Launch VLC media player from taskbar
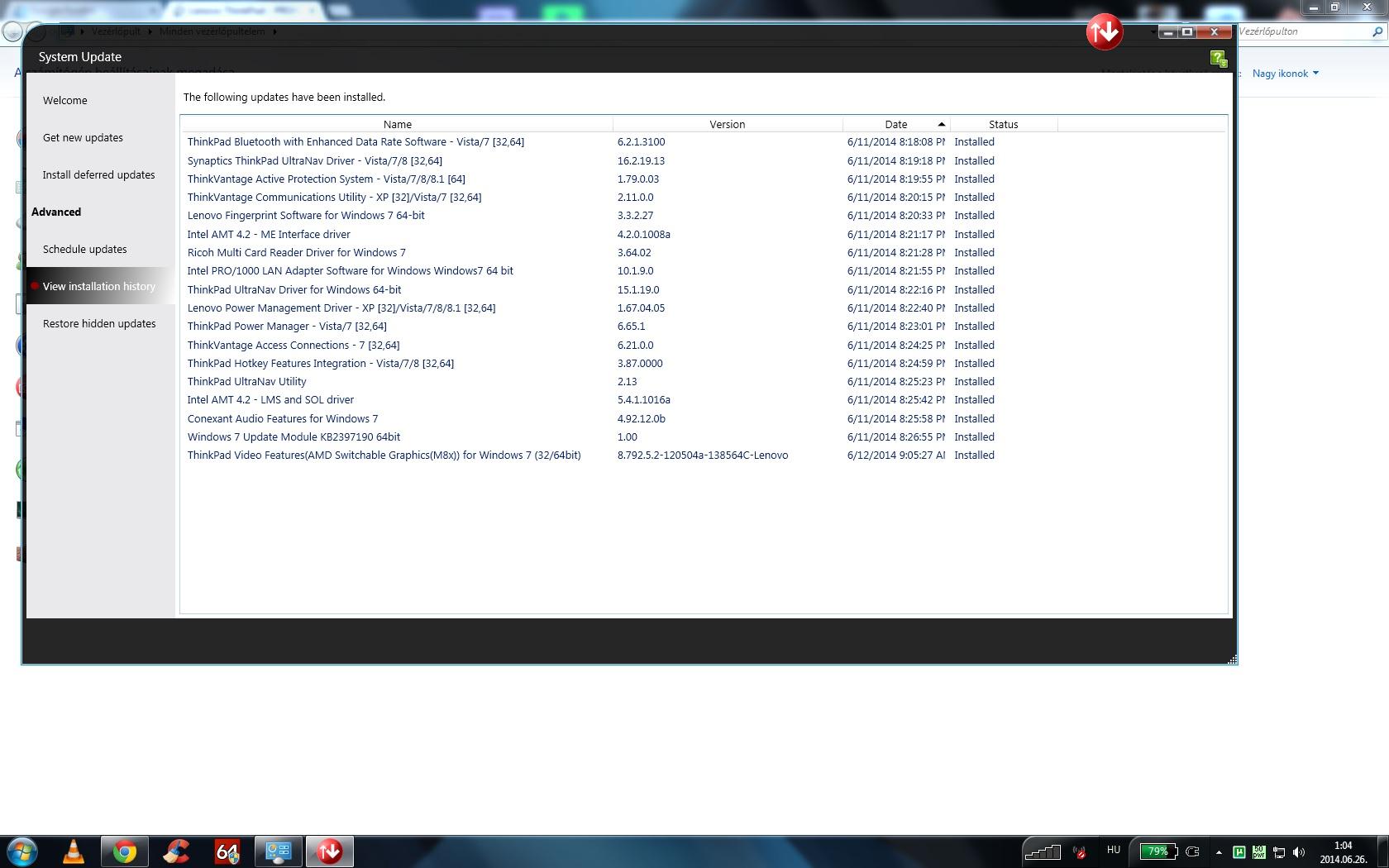 click(x=74, y=851)
